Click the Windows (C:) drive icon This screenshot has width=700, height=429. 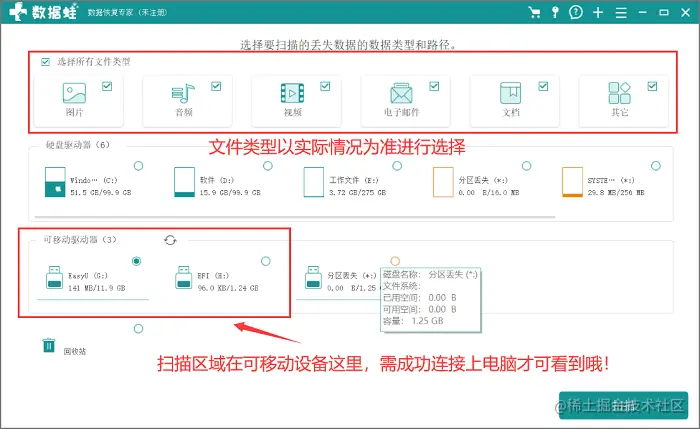(55, 182)
